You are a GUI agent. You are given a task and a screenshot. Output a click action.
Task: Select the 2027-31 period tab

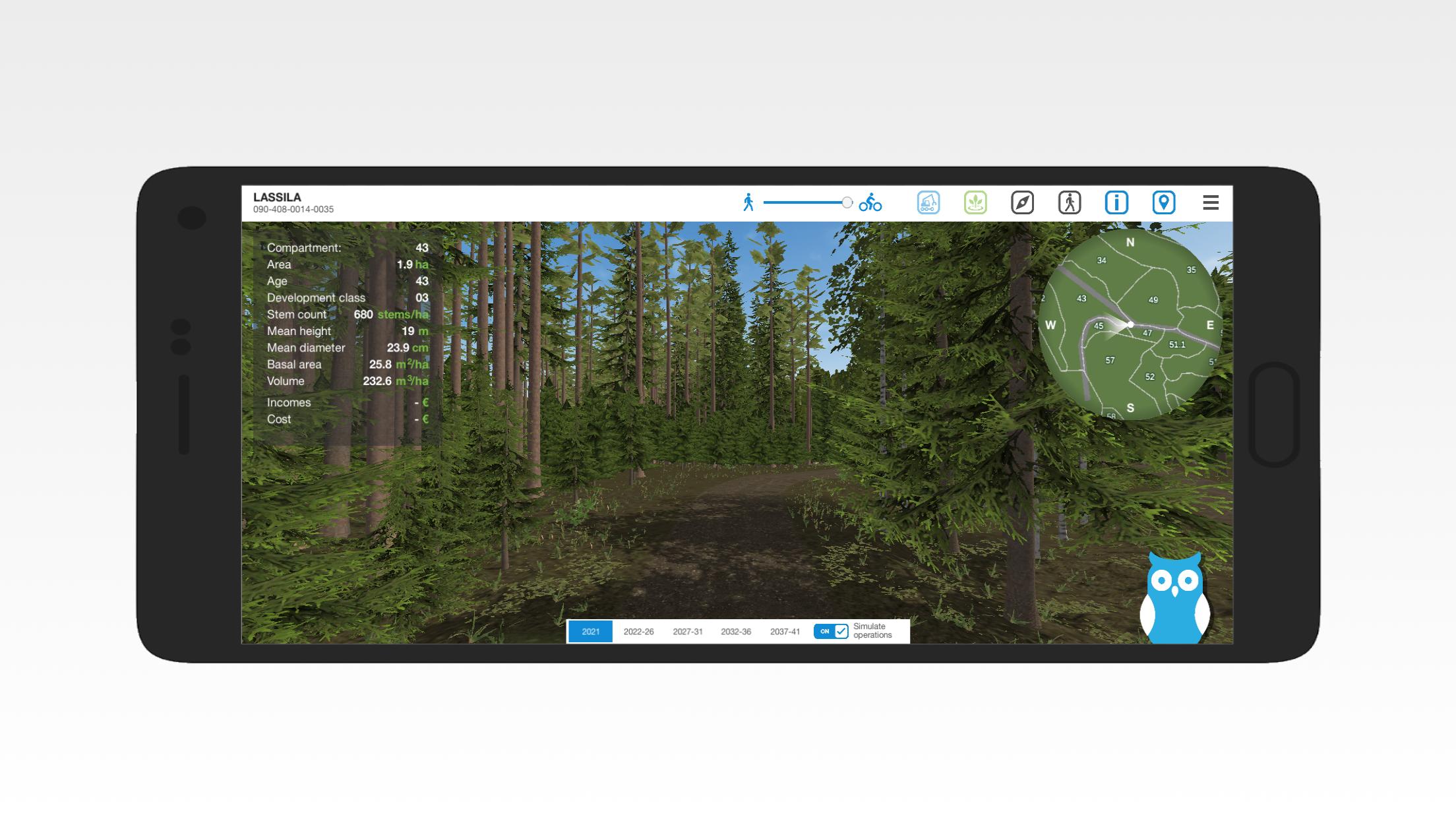pyautogui.click(x=688, y=632)
